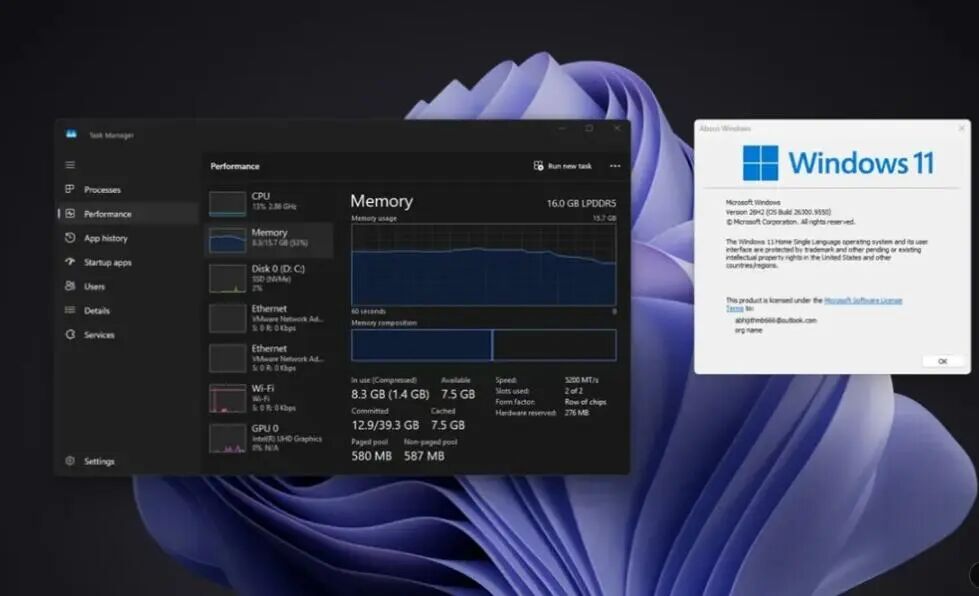Click the 587 MB non-paged pool value
The height and width of the screenshot is (596, 979).
(424, 456)
